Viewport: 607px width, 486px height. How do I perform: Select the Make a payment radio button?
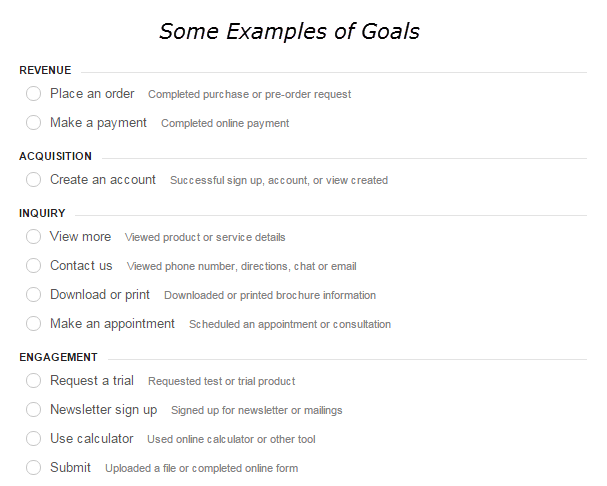[x=33, y=123]
